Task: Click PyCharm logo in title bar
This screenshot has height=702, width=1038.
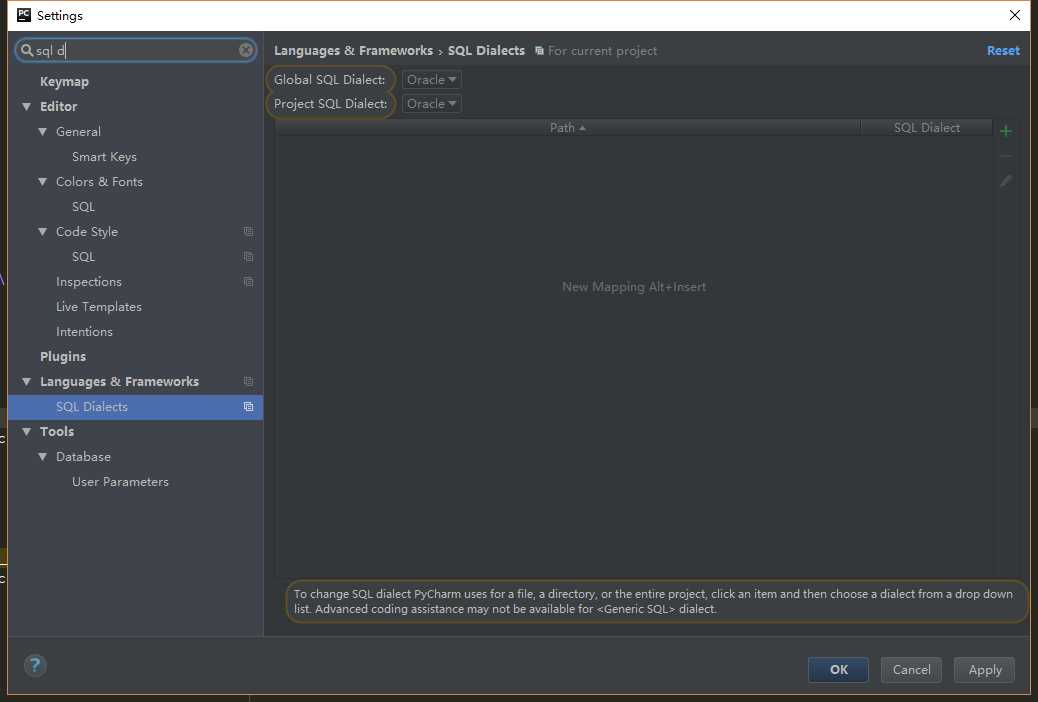Action: [24, 15]
